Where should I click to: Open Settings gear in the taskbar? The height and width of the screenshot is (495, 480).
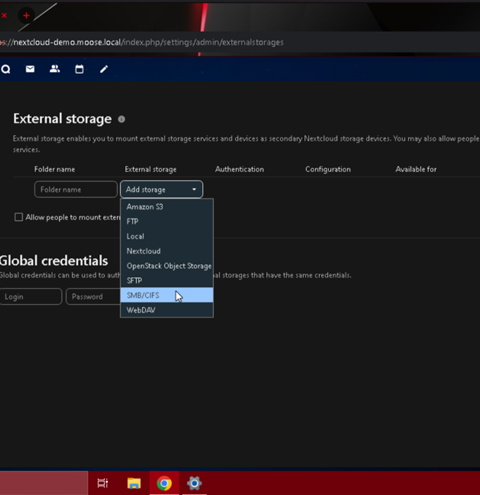194,483
